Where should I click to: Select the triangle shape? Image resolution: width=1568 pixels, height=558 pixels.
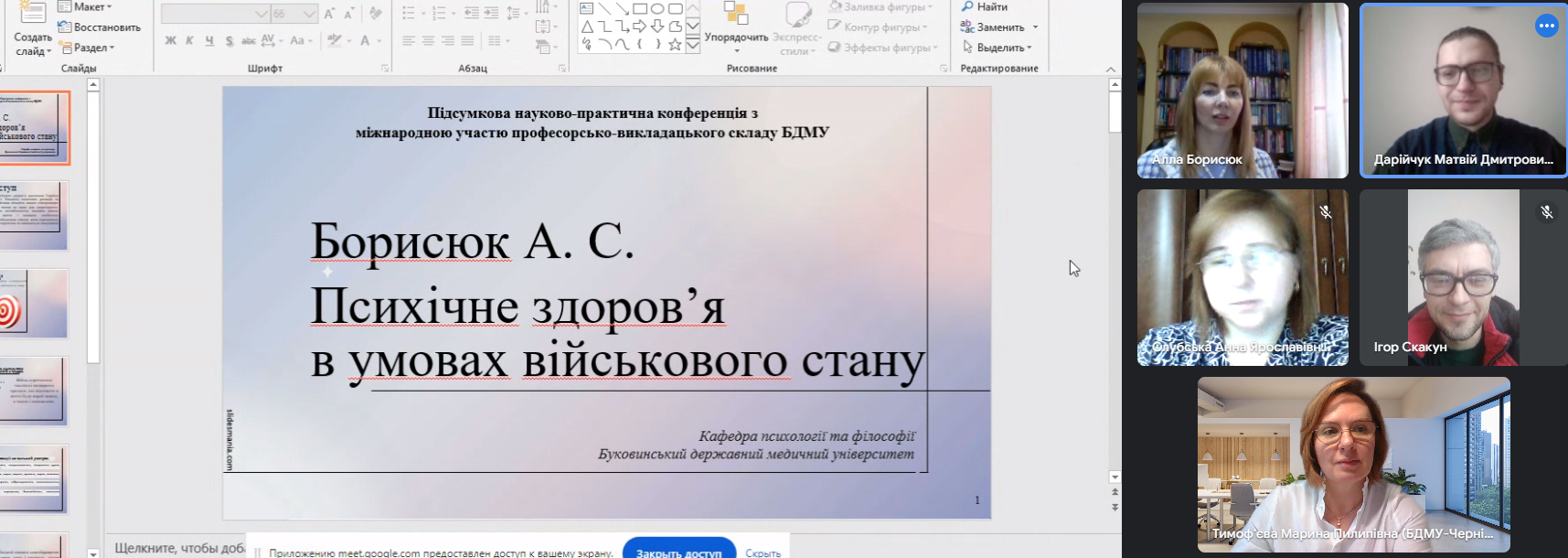pos(587,27)
